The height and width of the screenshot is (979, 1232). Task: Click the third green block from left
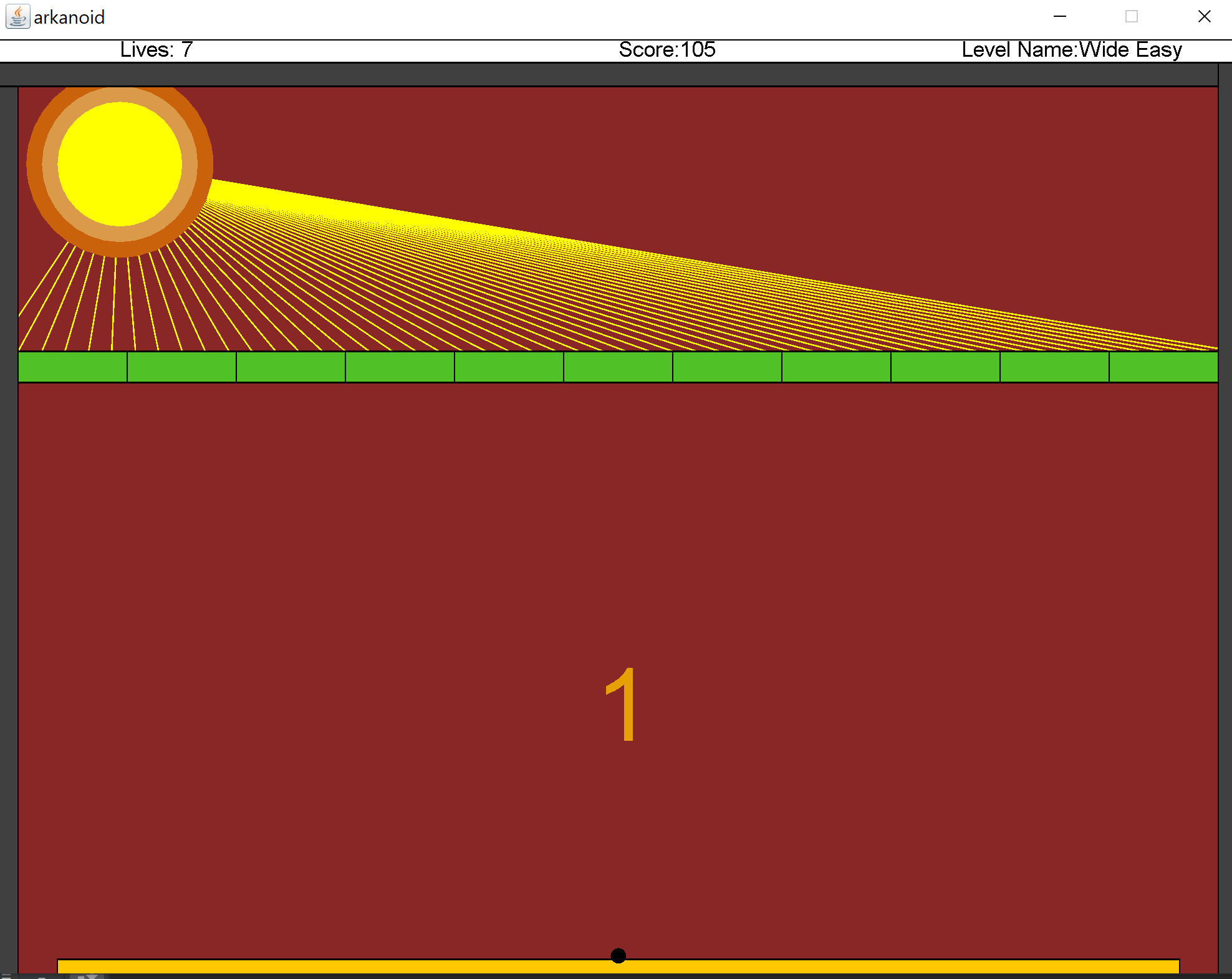coord(291,367)
